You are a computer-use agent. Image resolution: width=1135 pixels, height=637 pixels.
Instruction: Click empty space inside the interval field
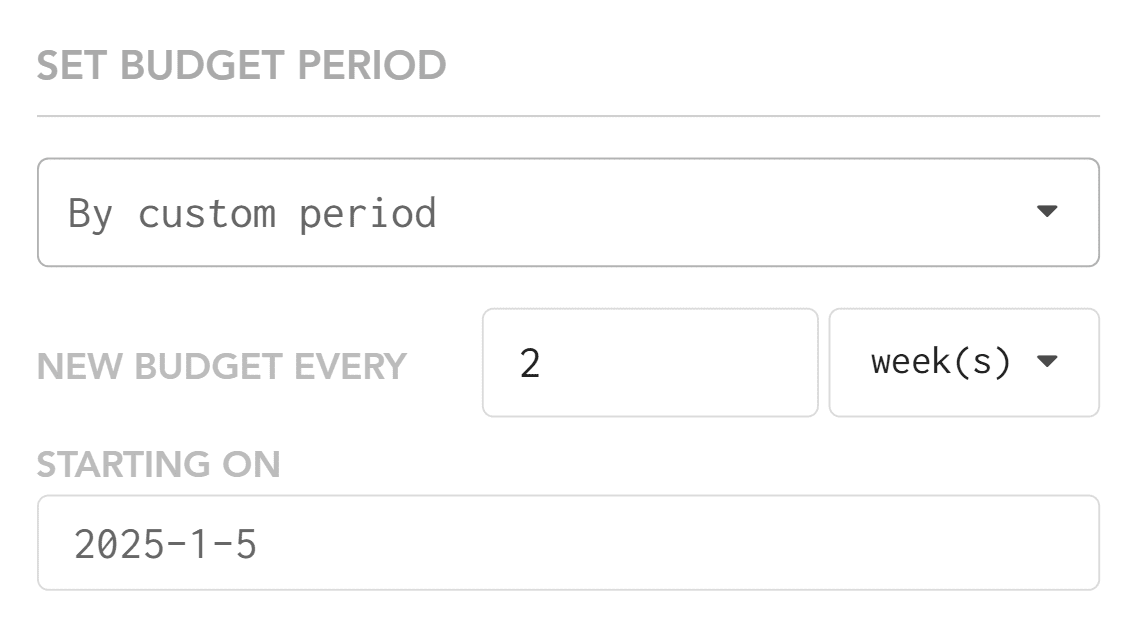tap(700, 362)
